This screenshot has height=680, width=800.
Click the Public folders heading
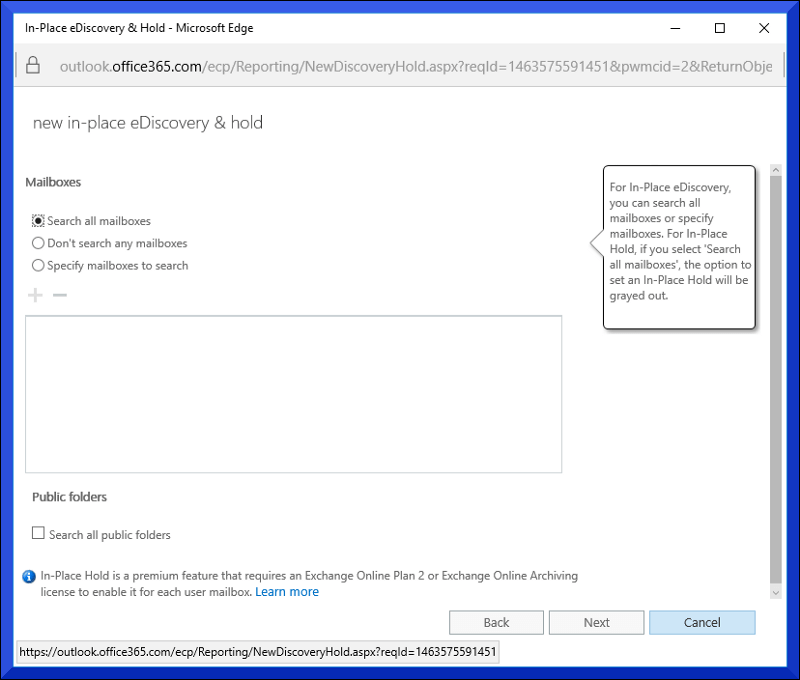pyautogui.click(x=69, y=497)
